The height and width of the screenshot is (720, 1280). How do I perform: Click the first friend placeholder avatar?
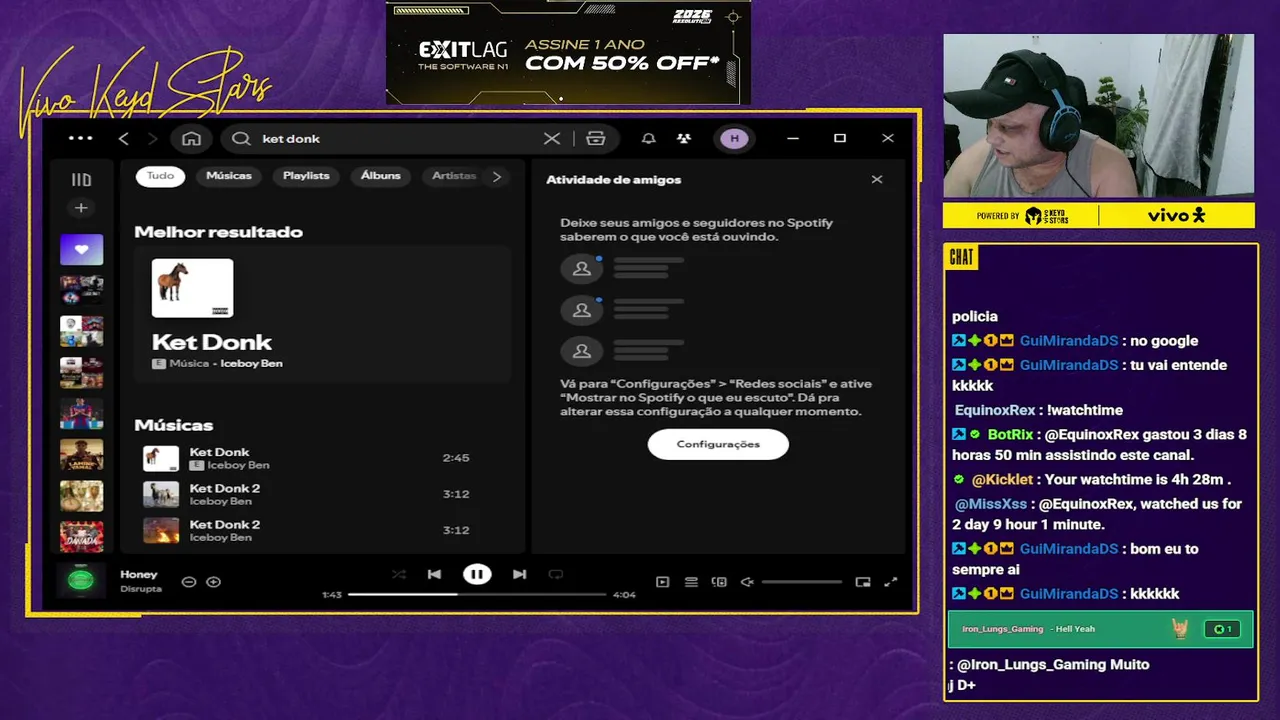[581, 269]
